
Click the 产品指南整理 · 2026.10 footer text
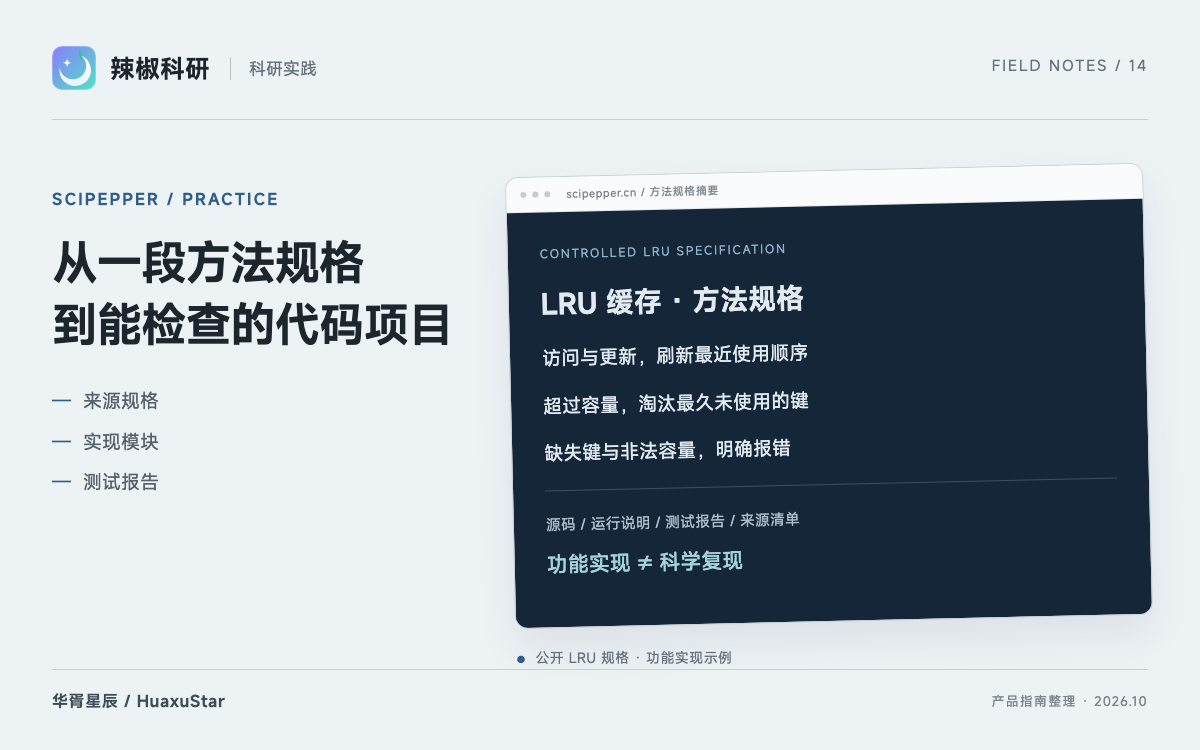pos(1069,701)
